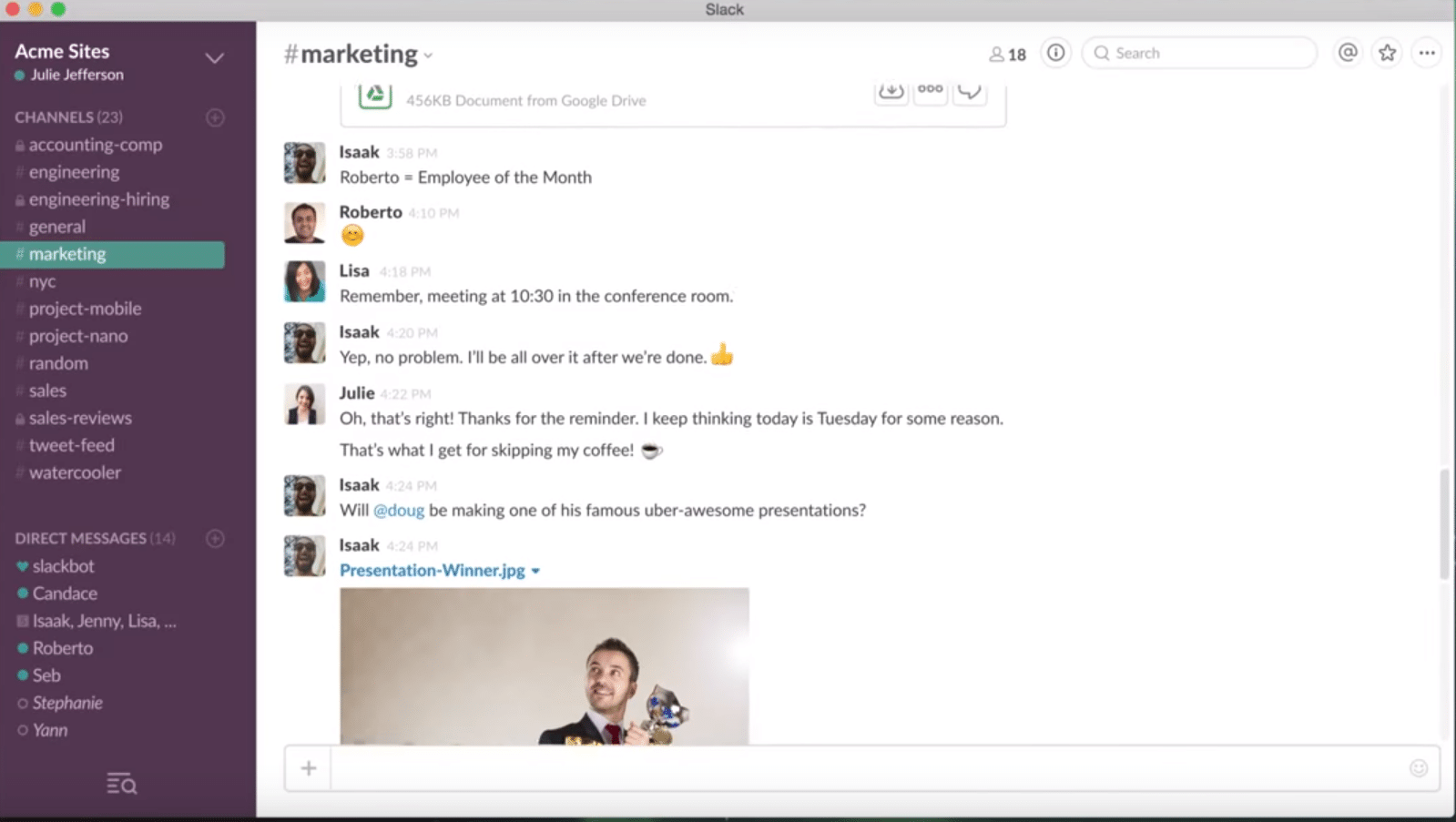
Task: Click Isaak's avatar on Employee of the Month message
Action: (304, 163)
